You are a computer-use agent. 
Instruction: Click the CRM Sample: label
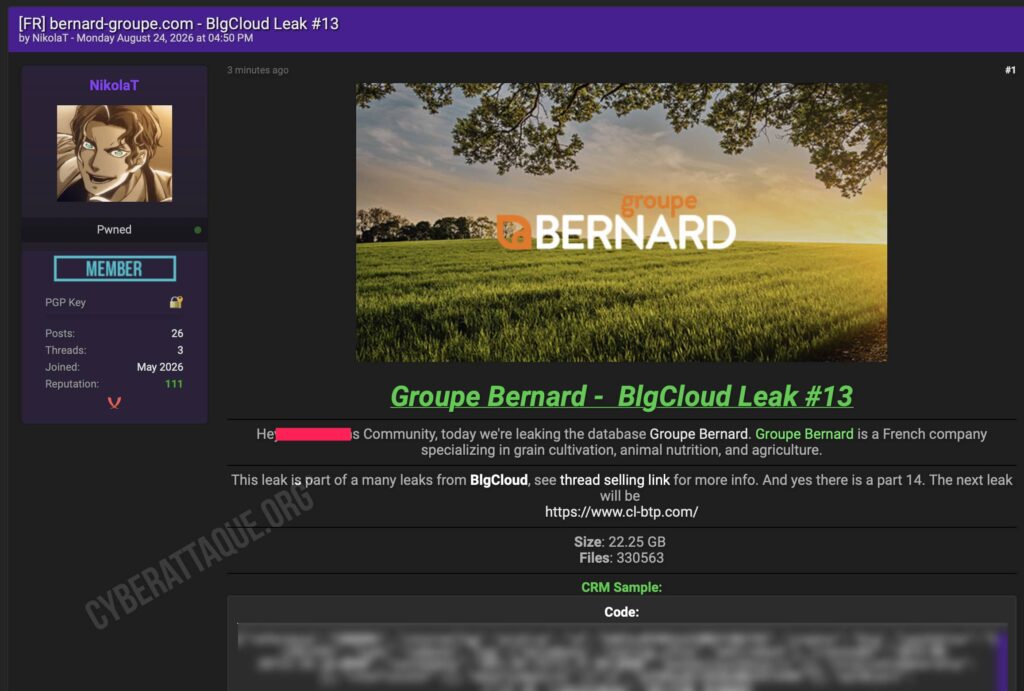tap(622, 587)
